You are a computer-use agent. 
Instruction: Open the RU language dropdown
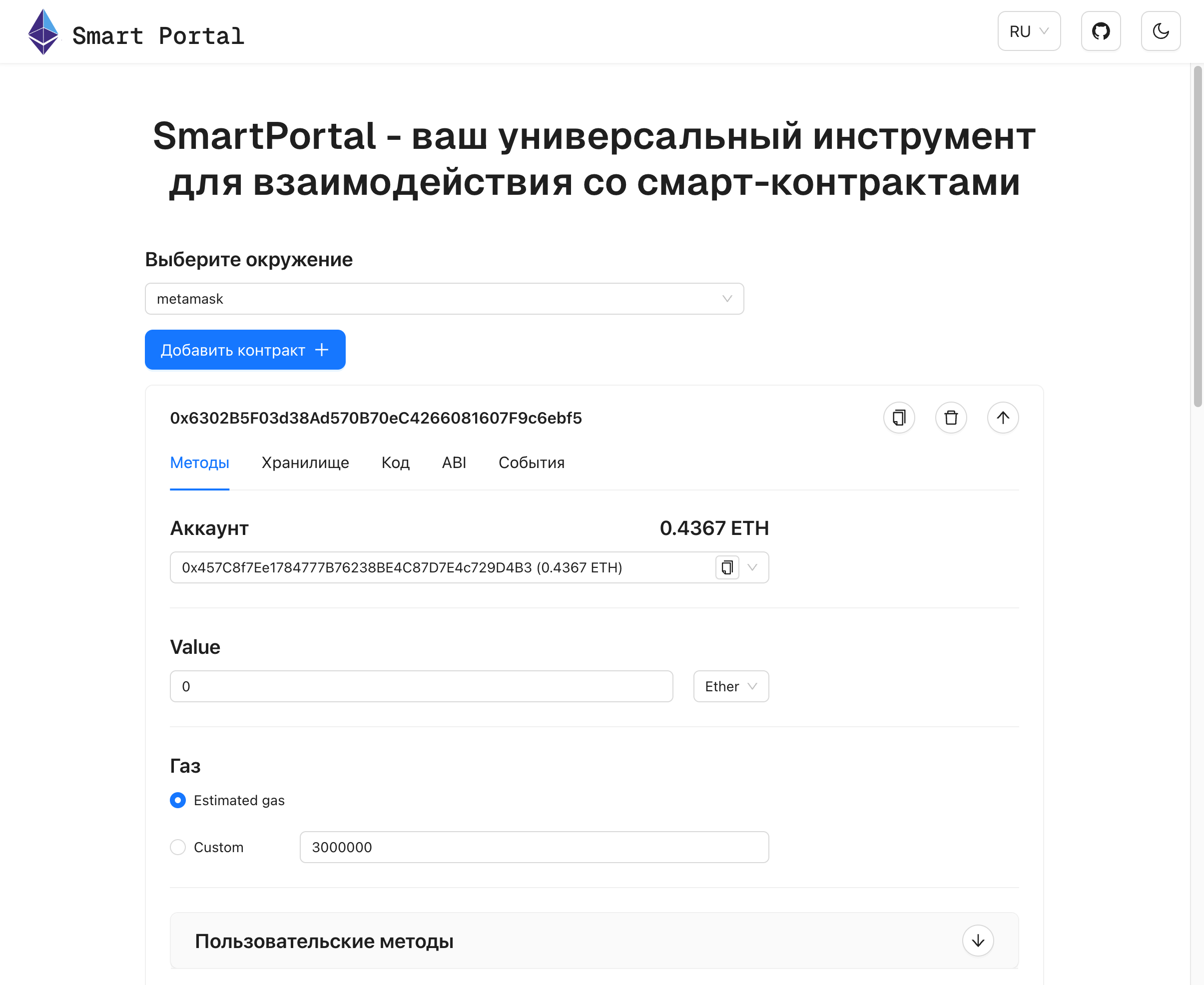coord(1029,31)
